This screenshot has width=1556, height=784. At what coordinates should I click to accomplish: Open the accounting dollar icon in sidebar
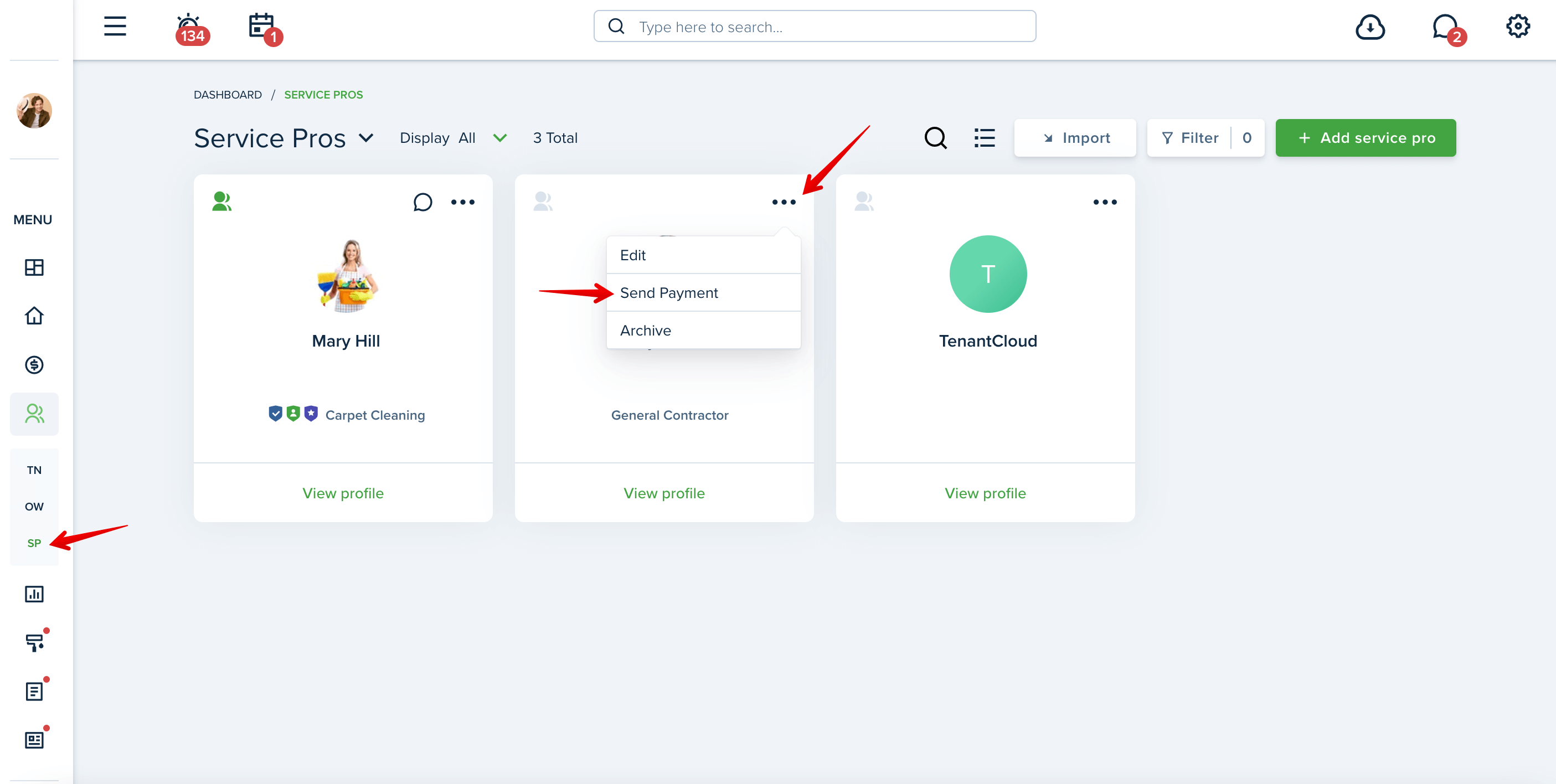tap(34, 365)
